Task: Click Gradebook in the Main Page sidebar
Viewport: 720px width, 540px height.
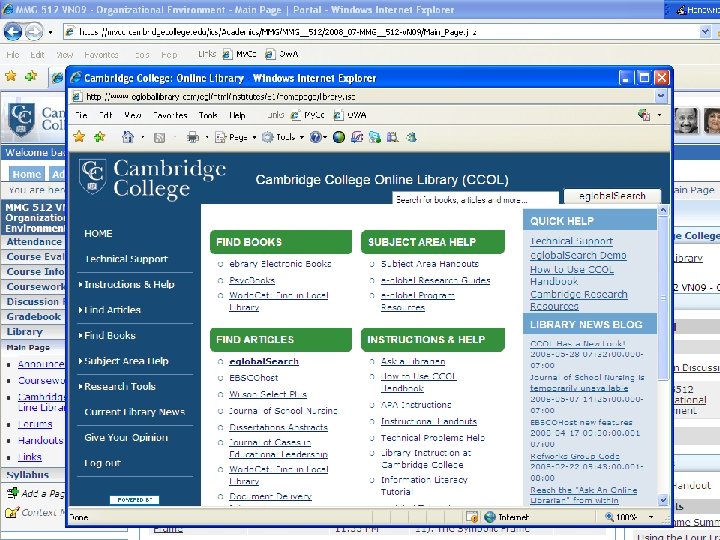Action: (x=34, y=316)
